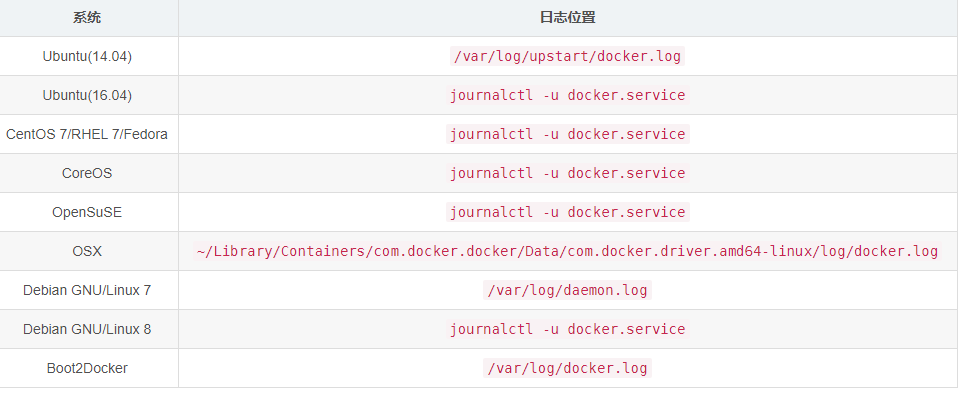966x405 pixels.
Task: Select the OSX system cell
Action: pyautogui.click(x=87, y=251)
